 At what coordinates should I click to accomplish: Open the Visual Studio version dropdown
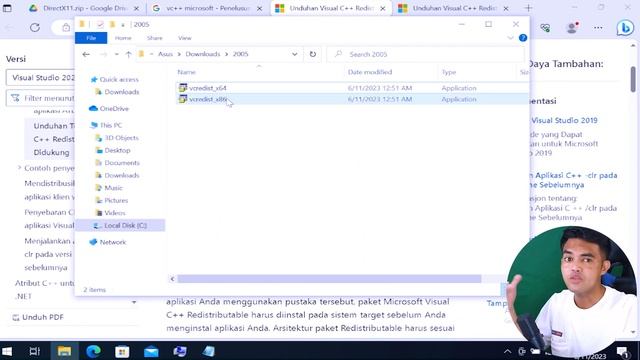pos(40,78)
